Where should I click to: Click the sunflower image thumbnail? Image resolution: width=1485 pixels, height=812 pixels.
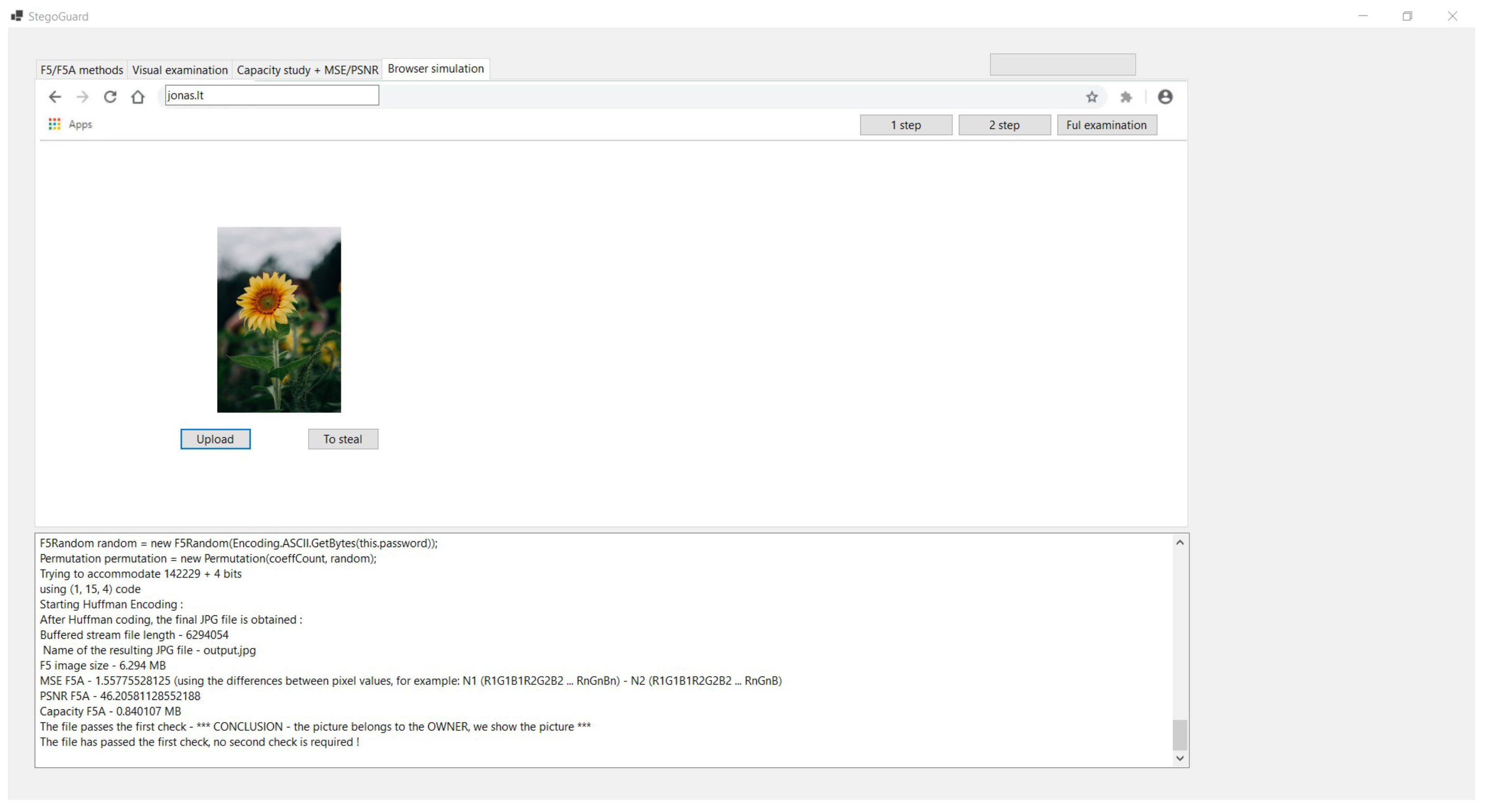(279, 320)
